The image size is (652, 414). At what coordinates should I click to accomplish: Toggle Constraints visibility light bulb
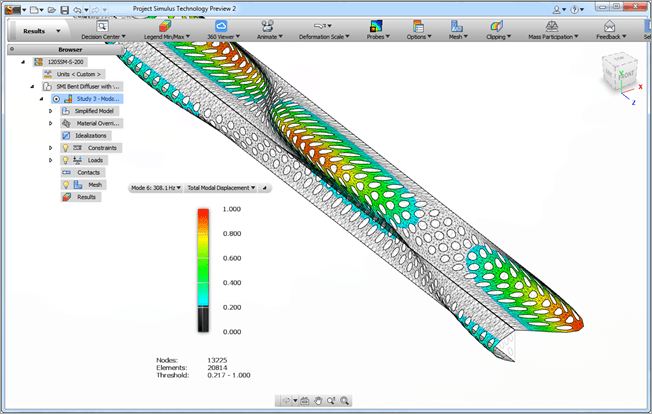point(65,148)
